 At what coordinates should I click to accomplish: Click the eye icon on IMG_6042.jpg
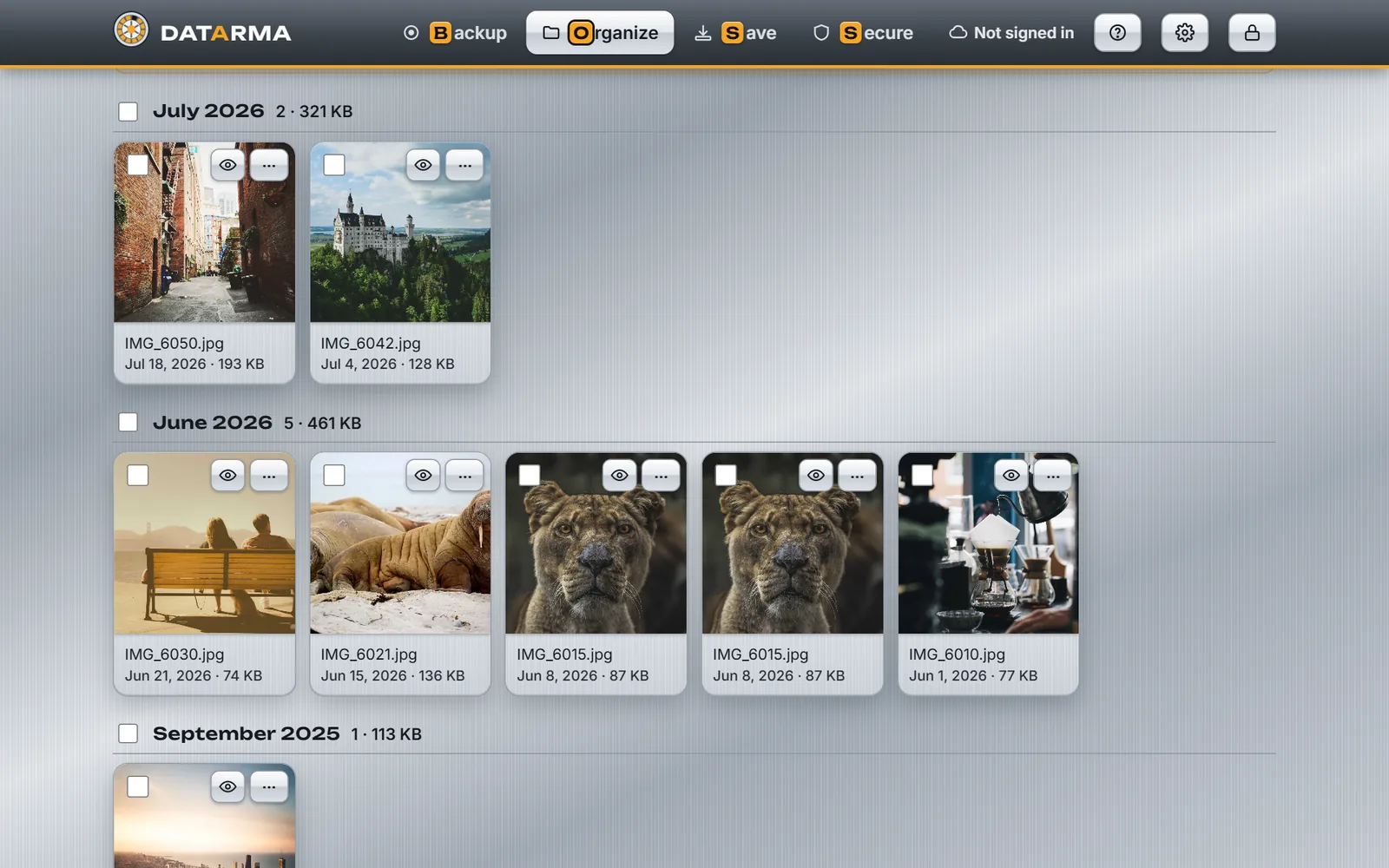(x=423, y=165)
